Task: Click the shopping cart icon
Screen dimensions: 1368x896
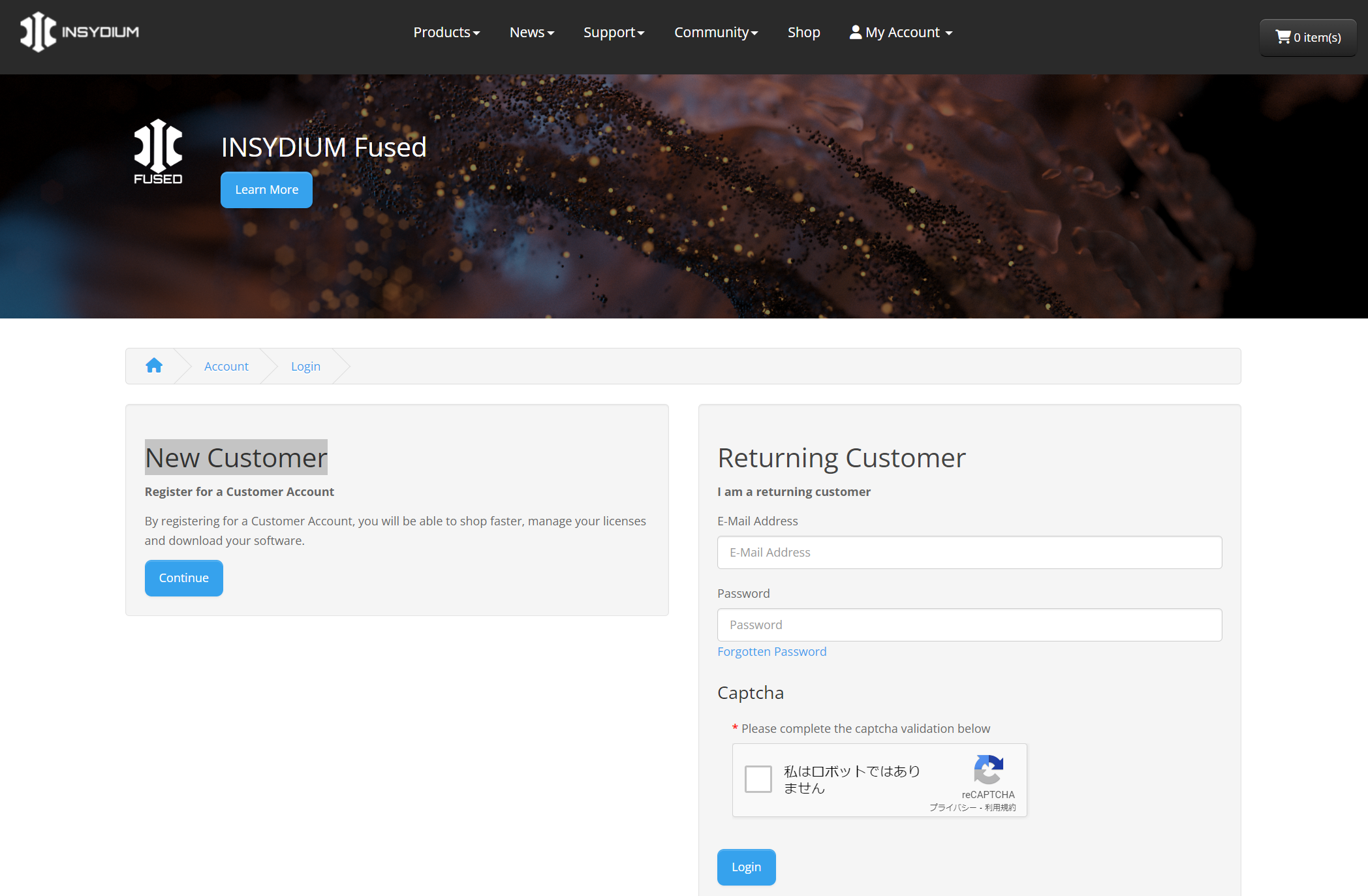Action: coord(1283,37)
